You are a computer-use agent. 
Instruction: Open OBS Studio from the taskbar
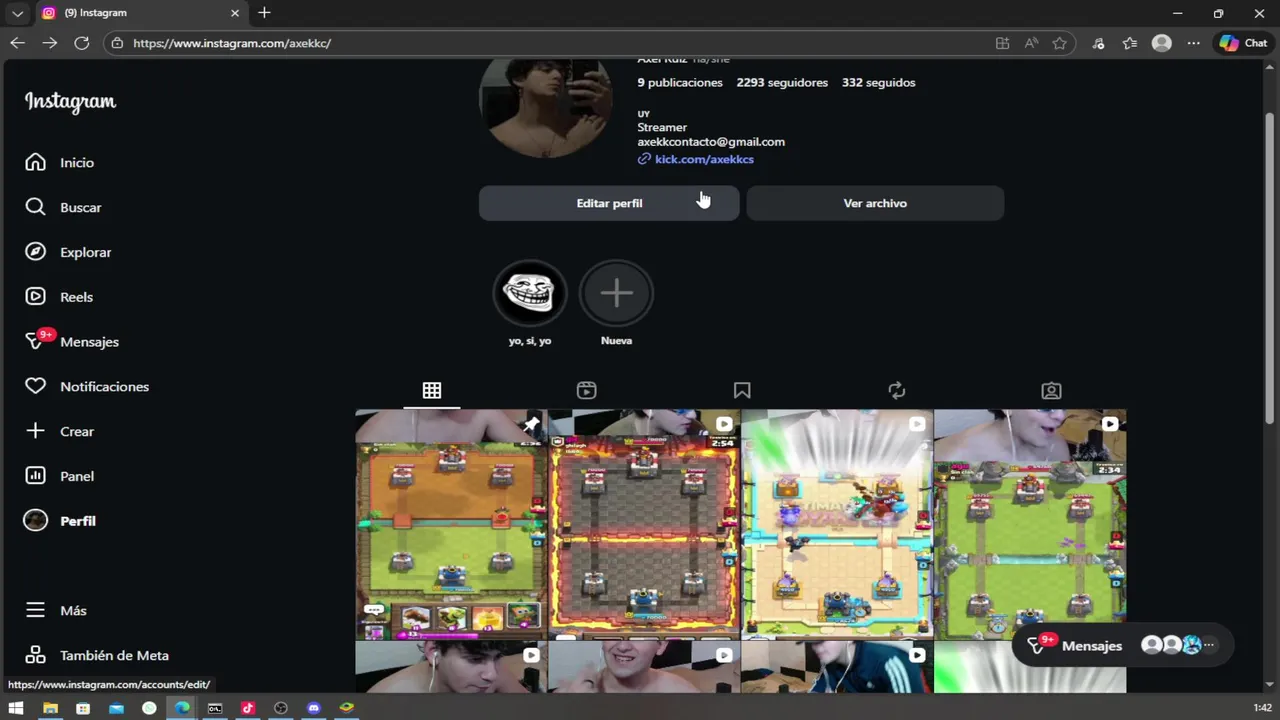[281, 708]
